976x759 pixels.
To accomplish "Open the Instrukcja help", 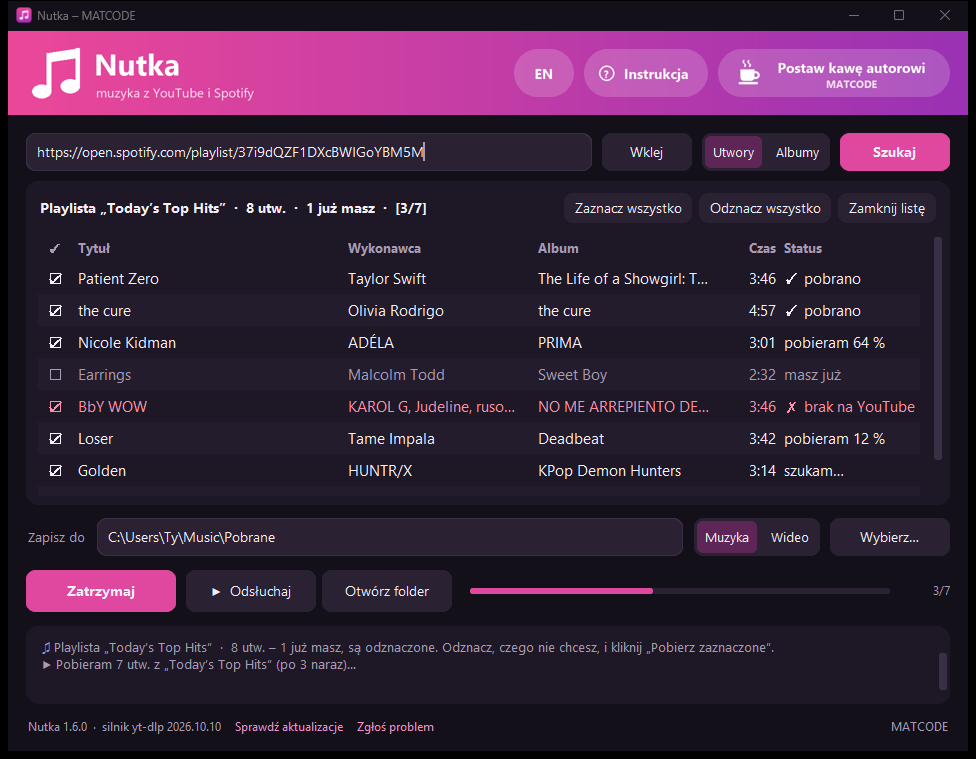I will (645, 73).
